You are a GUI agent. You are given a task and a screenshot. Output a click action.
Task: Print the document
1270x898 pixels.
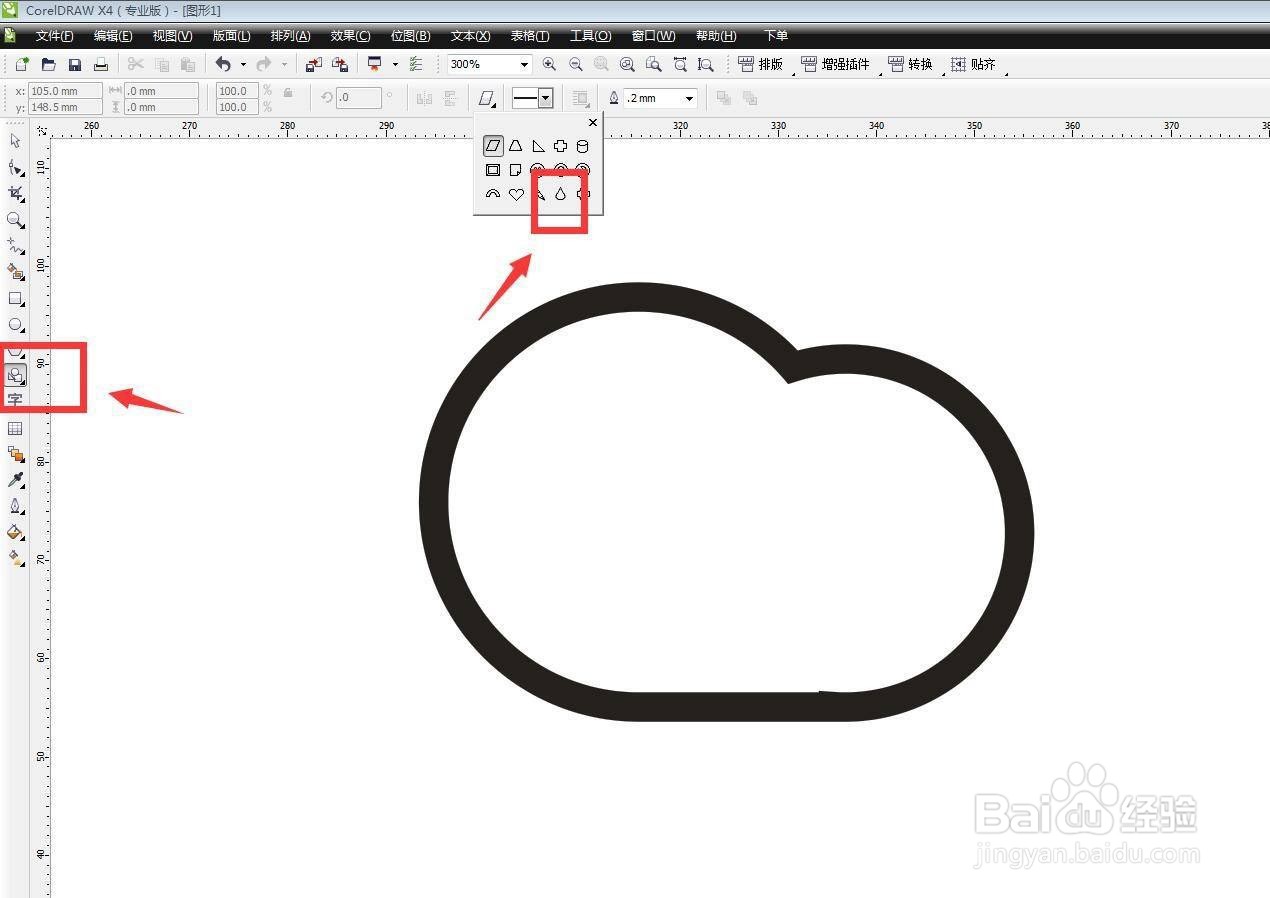100,64
